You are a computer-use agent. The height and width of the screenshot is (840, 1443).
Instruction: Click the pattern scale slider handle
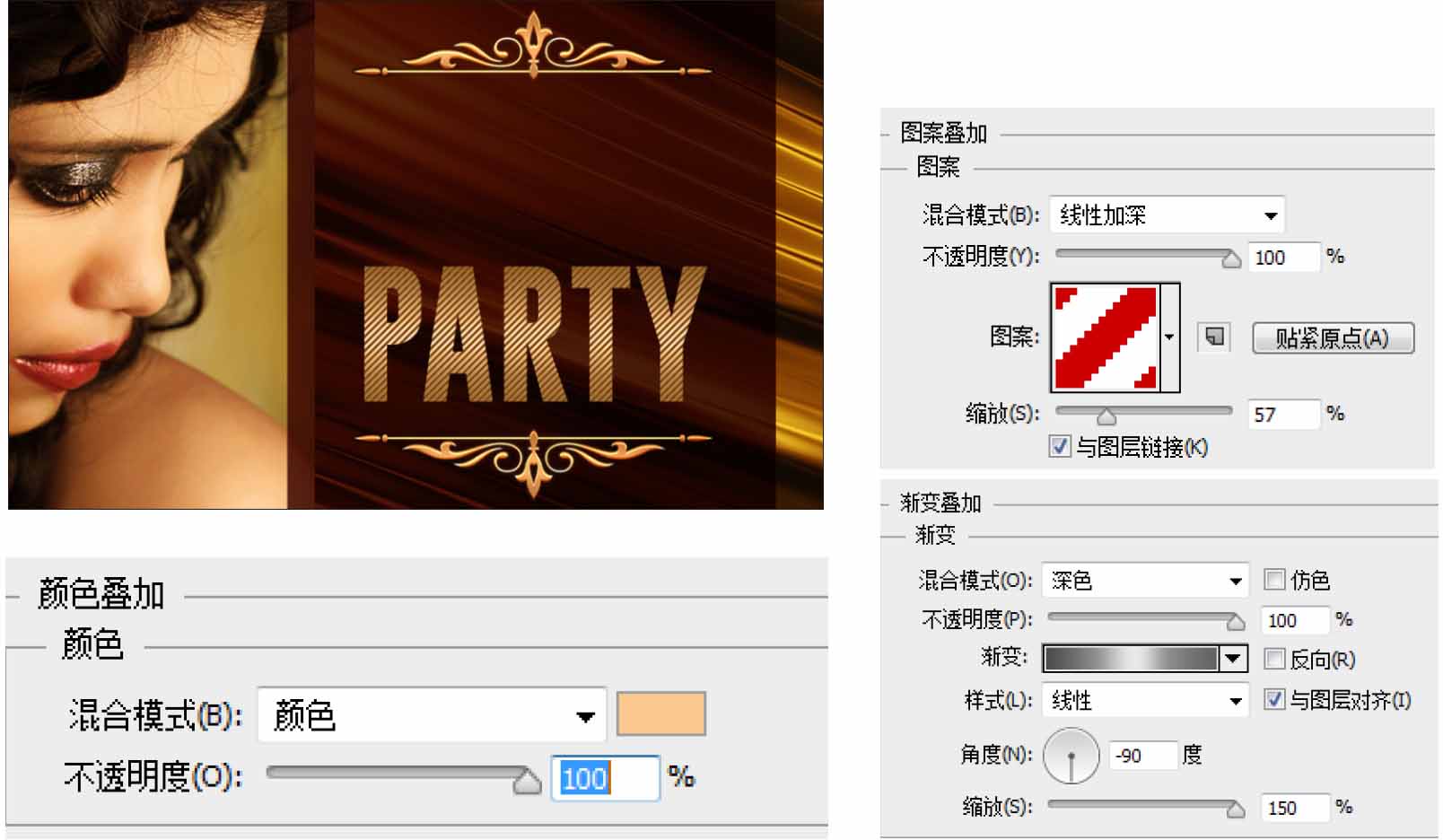(x=1106, y=416)
